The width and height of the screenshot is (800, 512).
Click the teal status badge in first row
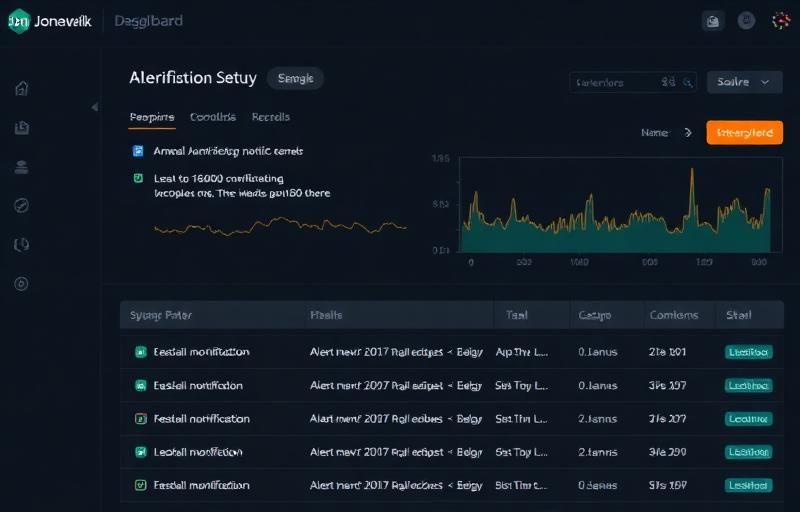click(x=748, y=352)
